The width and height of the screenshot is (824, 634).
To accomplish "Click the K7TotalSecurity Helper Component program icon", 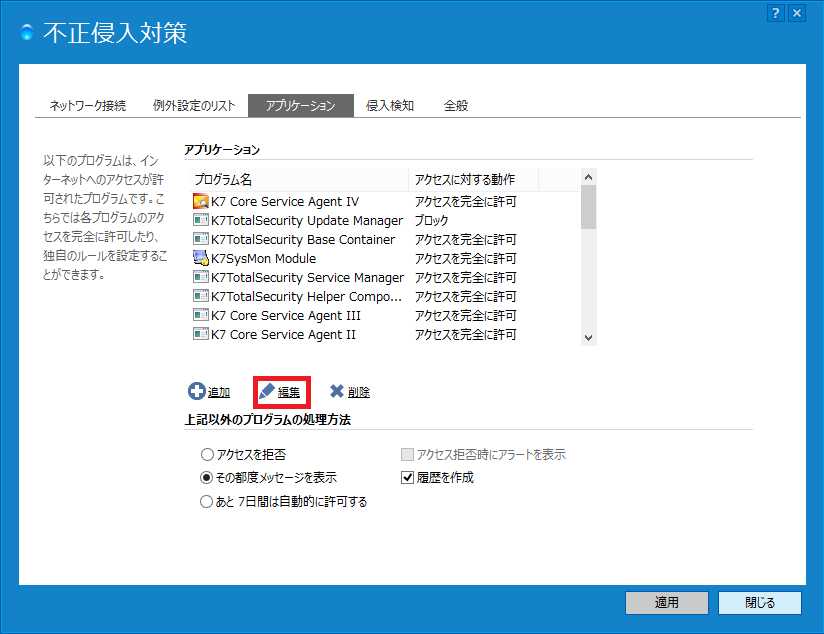I will click(201, 295).
